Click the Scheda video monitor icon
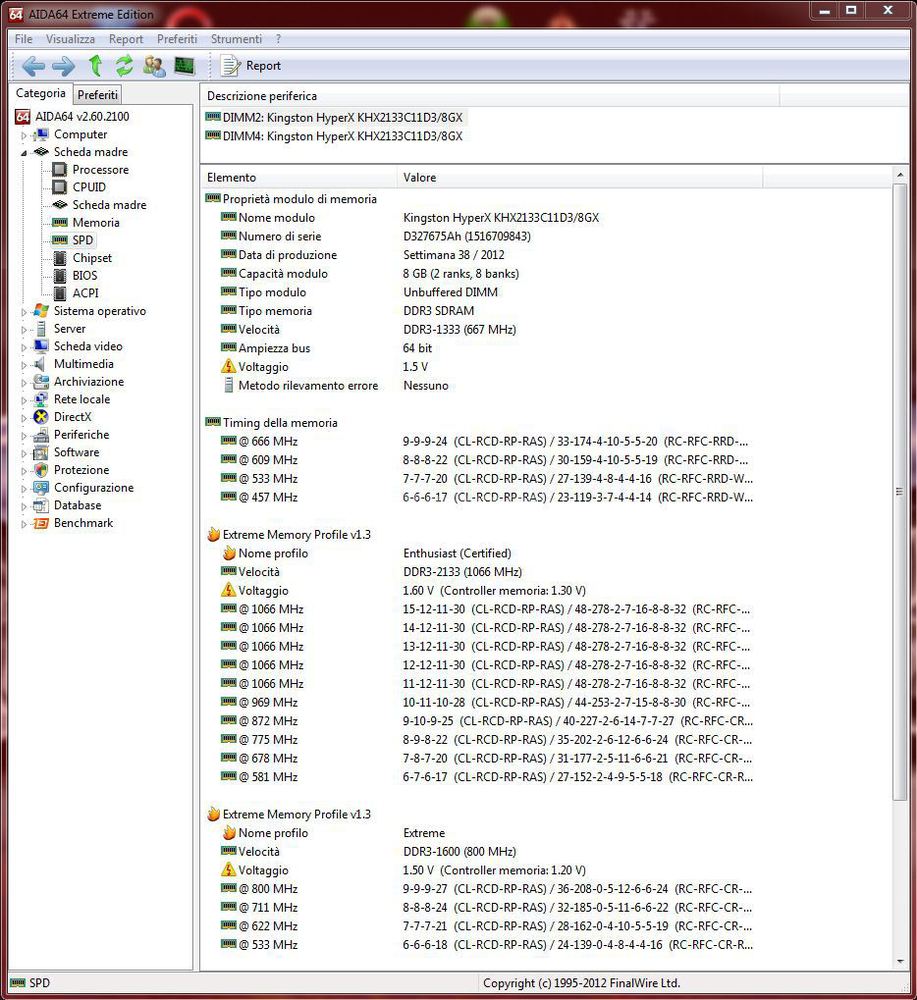The width and height of the screenshot is (917, 1000). (41, 346)
